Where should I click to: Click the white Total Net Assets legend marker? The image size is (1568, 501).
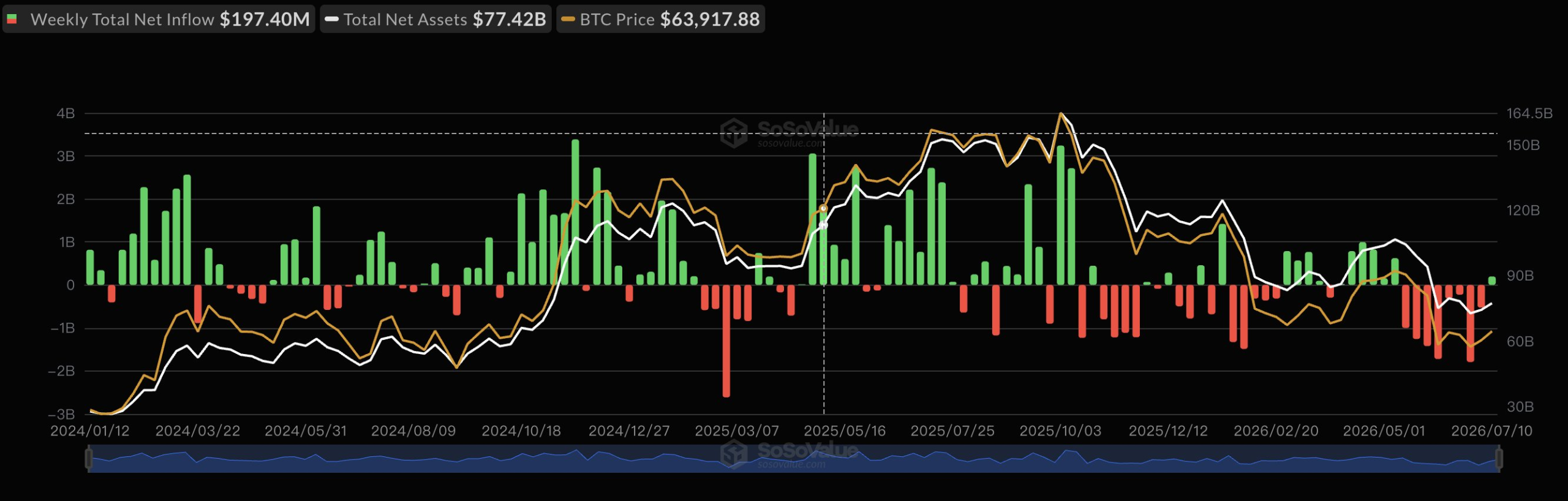click(331, 20)
